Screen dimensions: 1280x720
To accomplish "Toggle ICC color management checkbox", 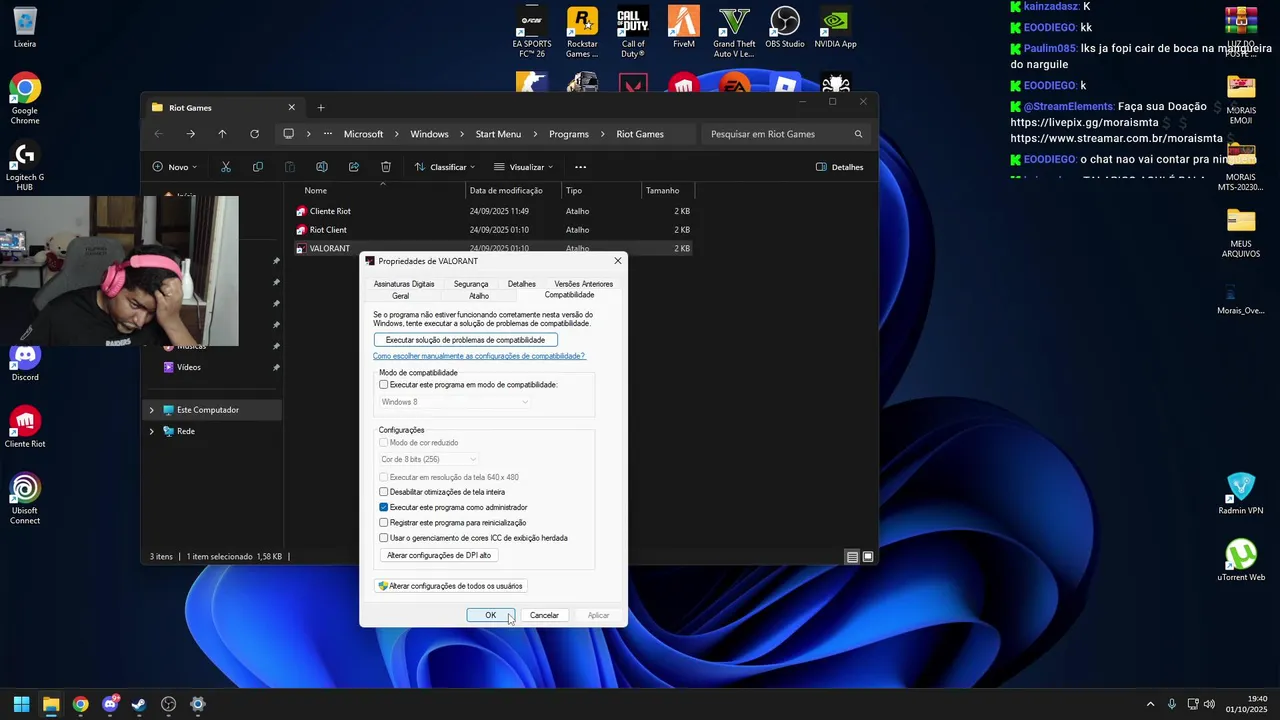I will pos(384,538).
